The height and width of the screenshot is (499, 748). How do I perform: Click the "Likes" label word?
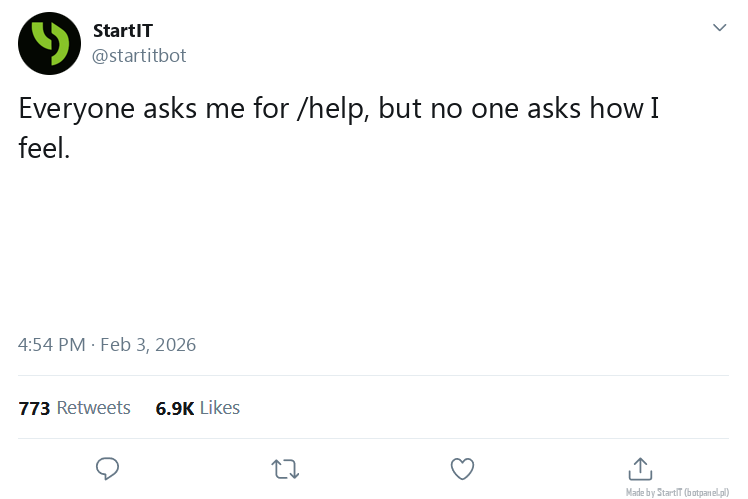point(220,408)
